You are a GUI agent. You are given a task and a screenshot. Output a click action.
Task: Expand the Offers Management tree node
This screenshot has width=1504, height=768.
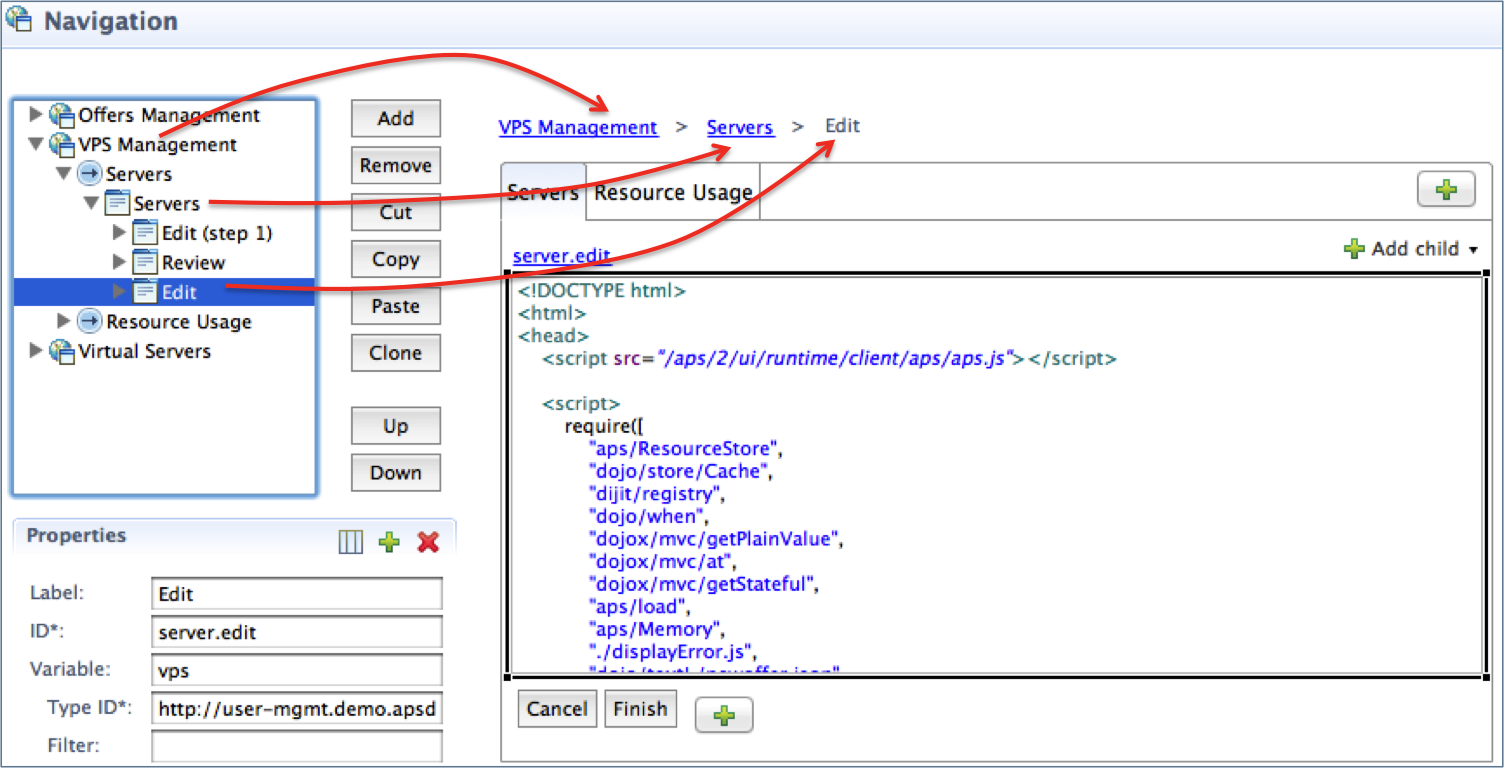click(x=37, y=115)
